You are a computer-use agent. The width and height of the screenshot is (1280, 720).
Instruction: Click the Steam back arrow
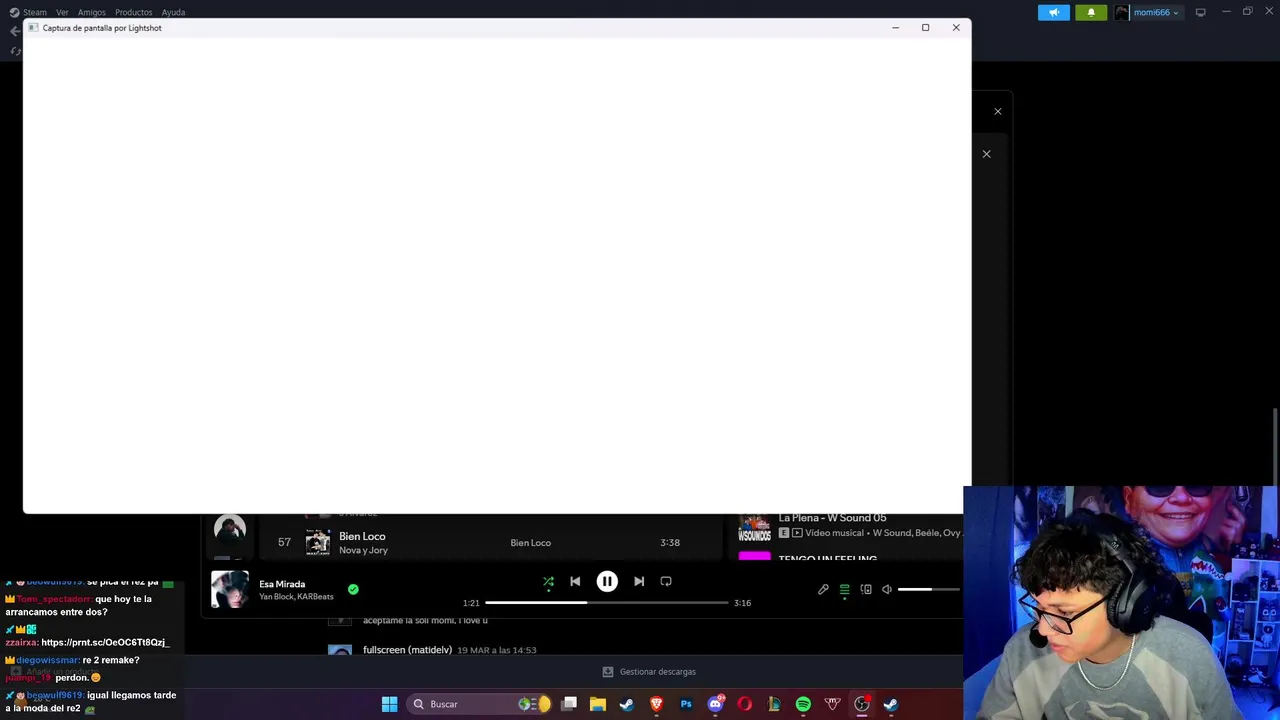[14, 31]
